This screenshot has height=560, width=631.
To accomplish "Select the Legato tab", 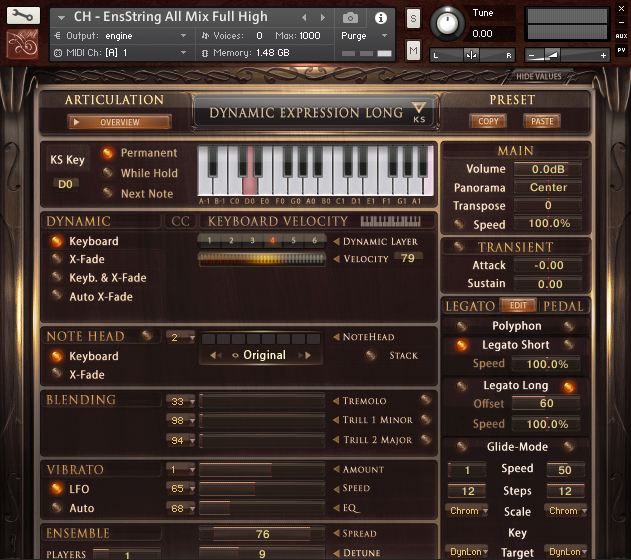I will [470, 306].
